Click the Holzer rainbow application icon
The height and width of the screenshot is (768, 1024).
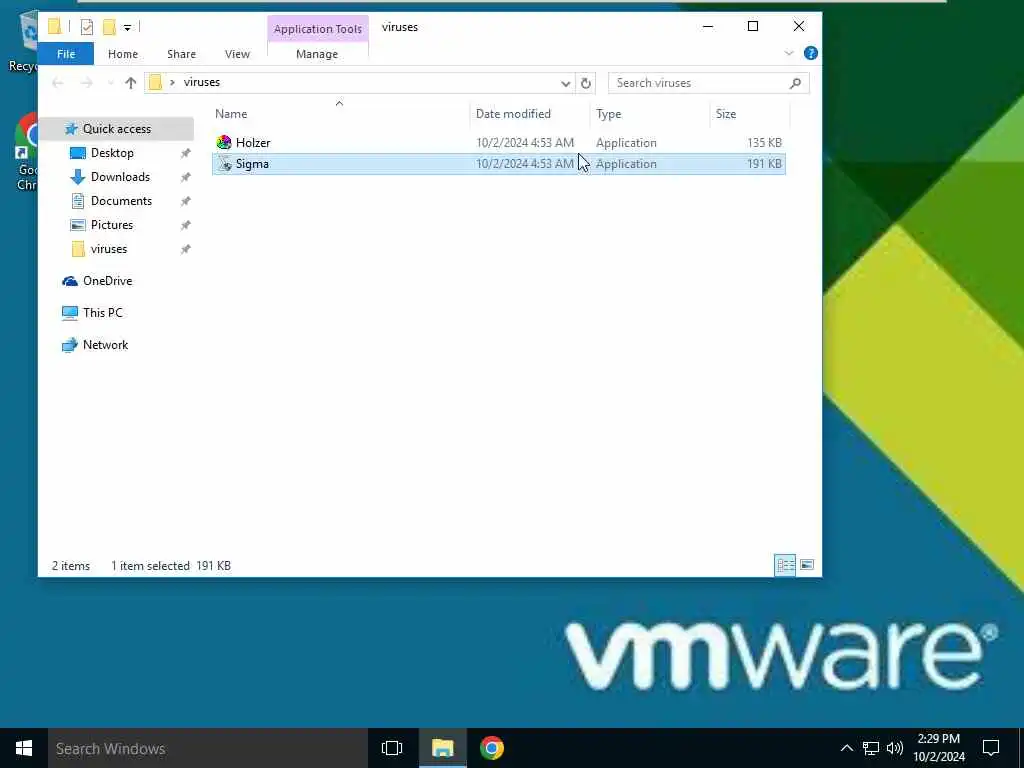pos(224,142)
